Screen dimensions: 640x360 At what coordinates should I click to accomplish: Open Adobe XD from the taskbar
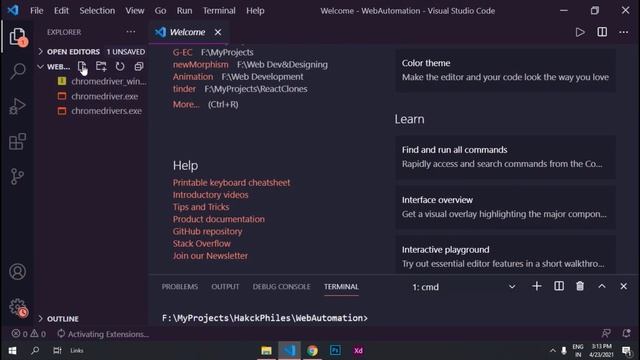coord(358,350)
